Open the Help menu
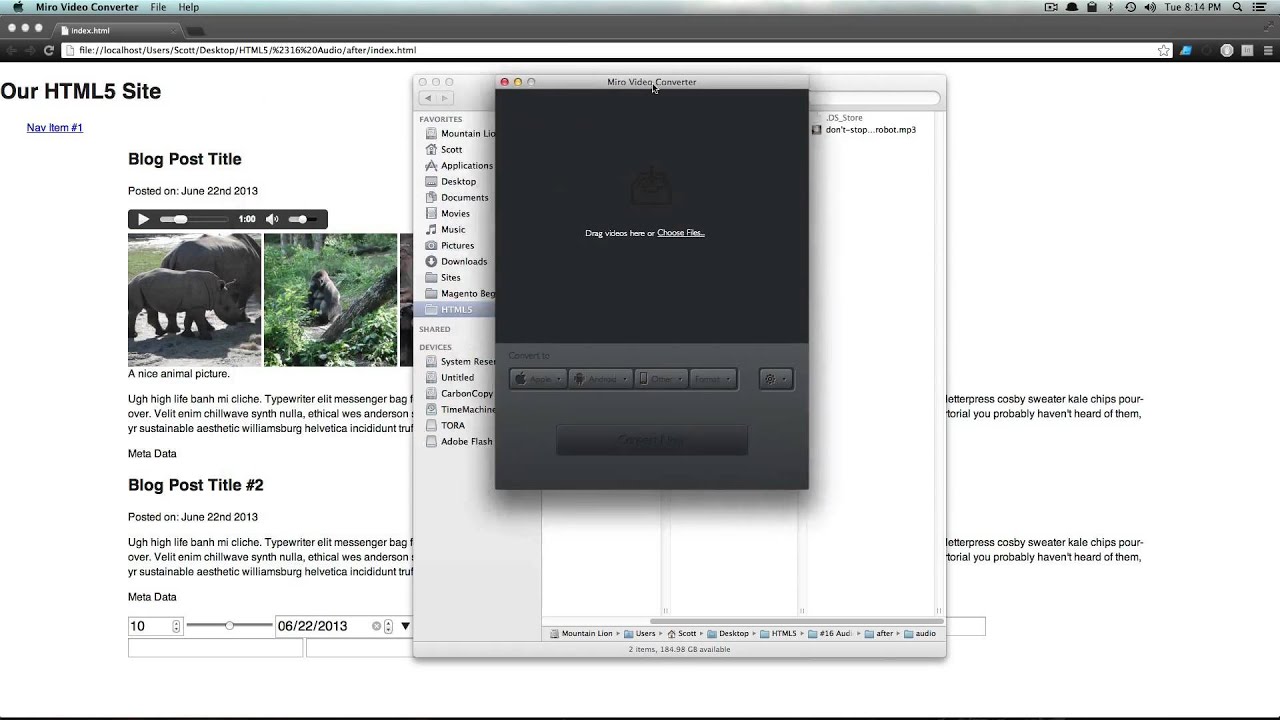Viewport: 1280px width, 720px height. (x=188, y=7)
